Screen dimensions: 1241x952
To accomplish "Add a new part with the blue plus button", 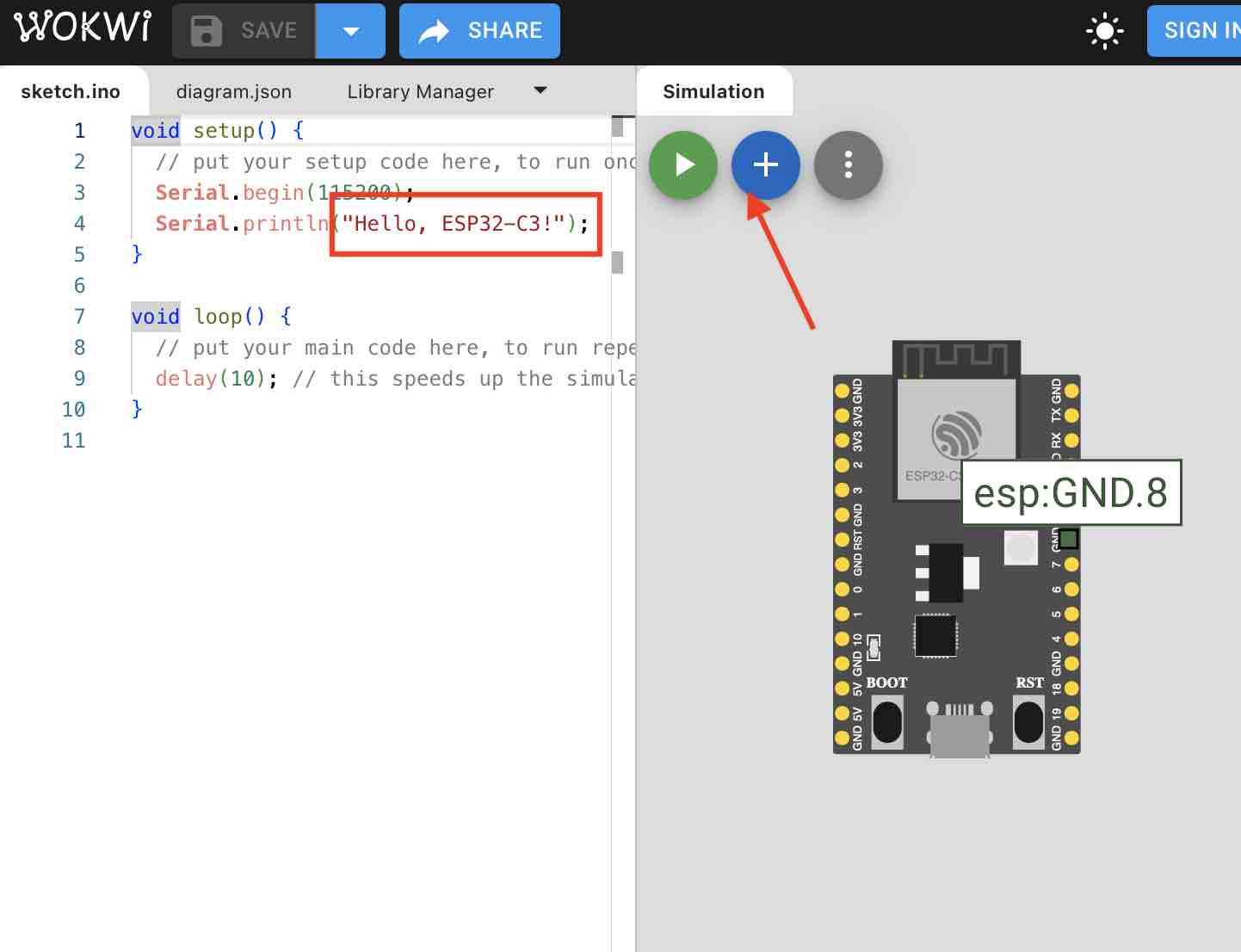I will pyautogui.click(x=766, y=164).
